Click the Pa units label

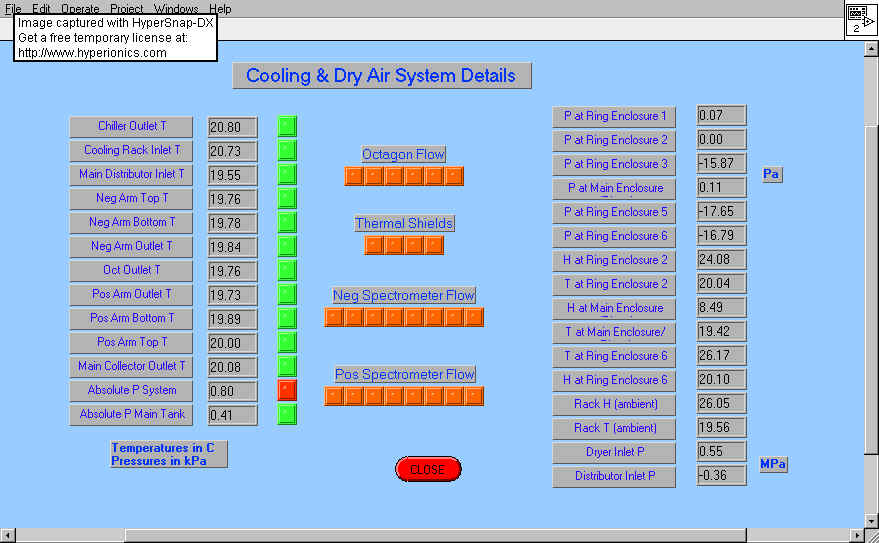[x=772, y=174]
